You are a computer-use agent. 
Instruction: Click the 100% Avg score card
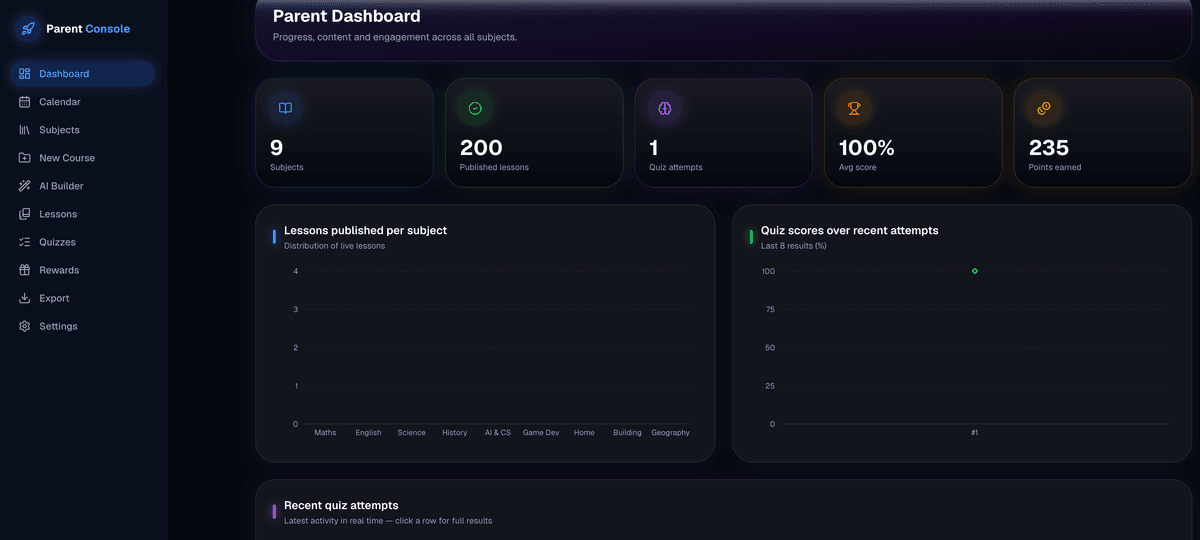(913, 133)
